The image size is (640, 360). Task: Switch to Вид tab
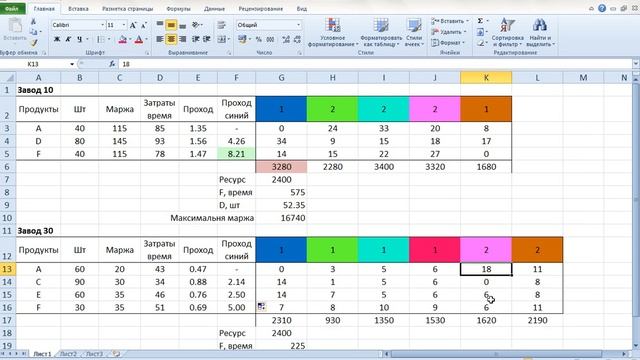click(302, 9)
